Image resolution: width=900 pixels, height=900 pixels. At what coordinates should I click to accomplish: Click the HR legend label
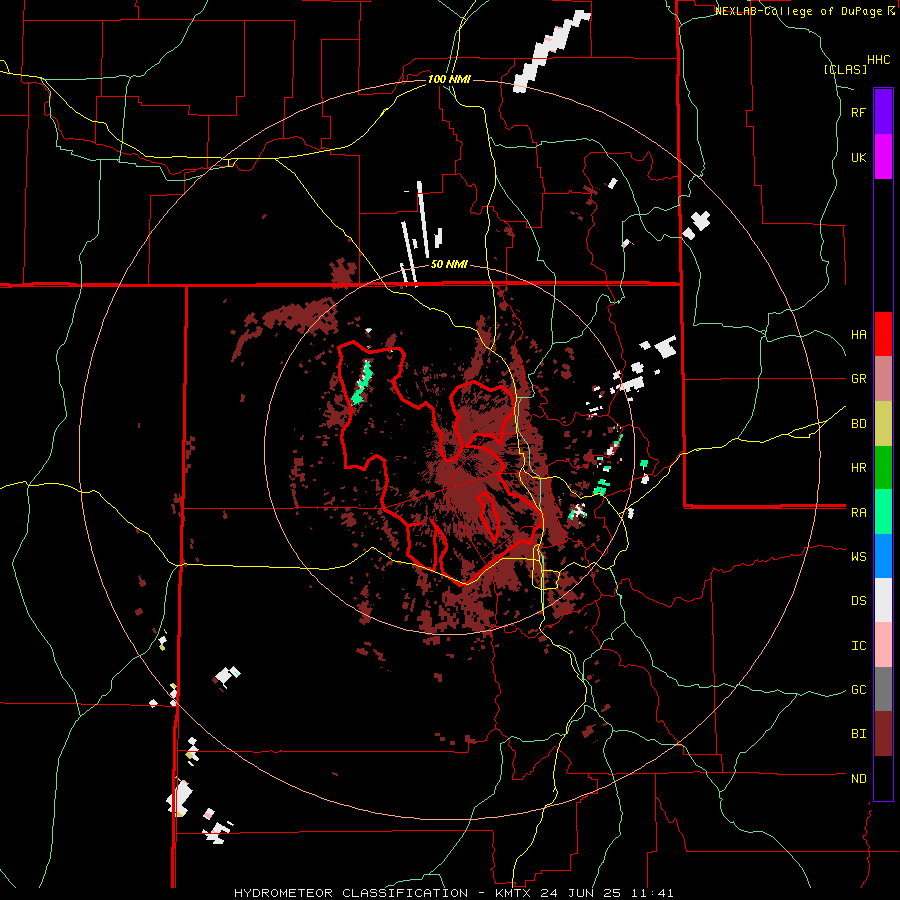[x=858, y=468]
